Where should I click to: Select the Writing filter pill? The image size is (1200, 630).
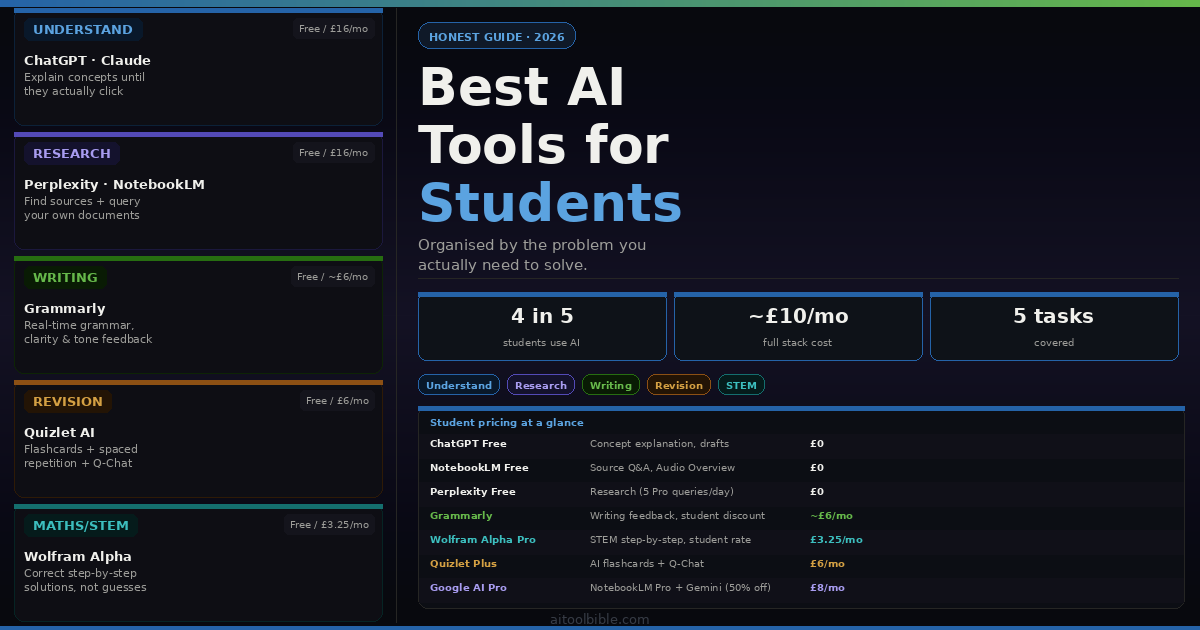611,385
